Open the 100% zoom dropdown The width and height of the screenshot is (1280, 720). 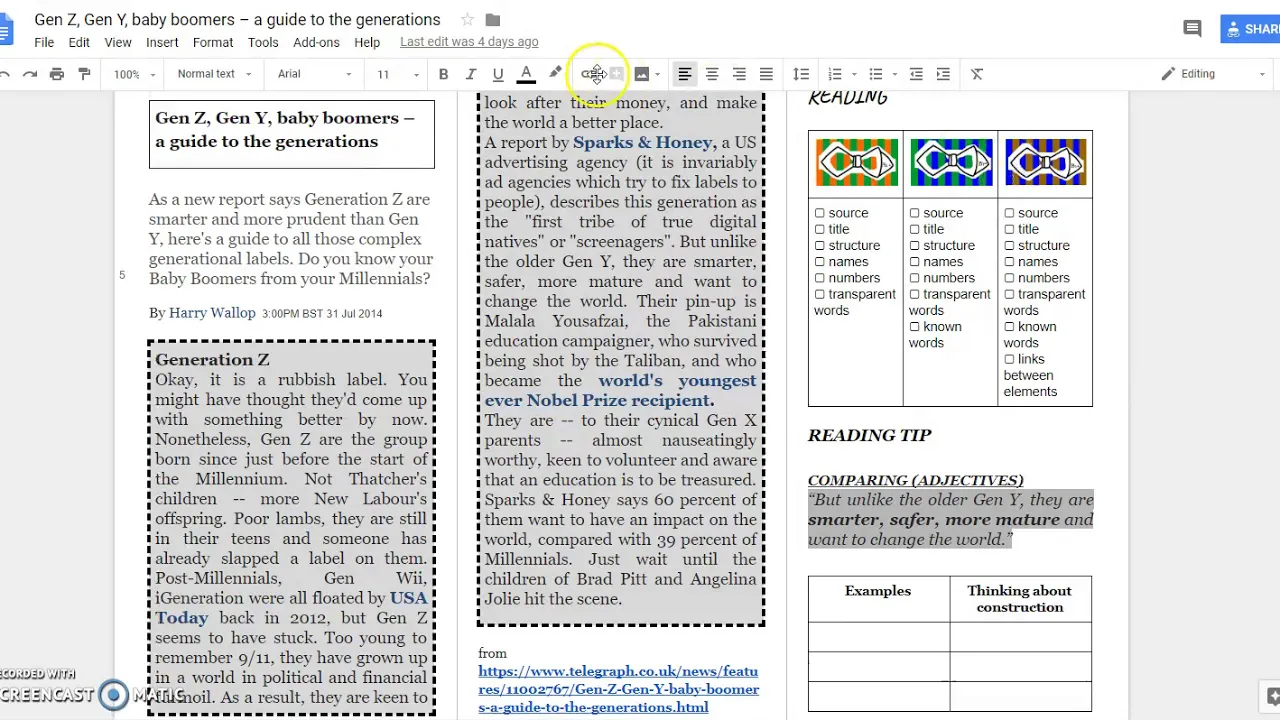[134, 74]
